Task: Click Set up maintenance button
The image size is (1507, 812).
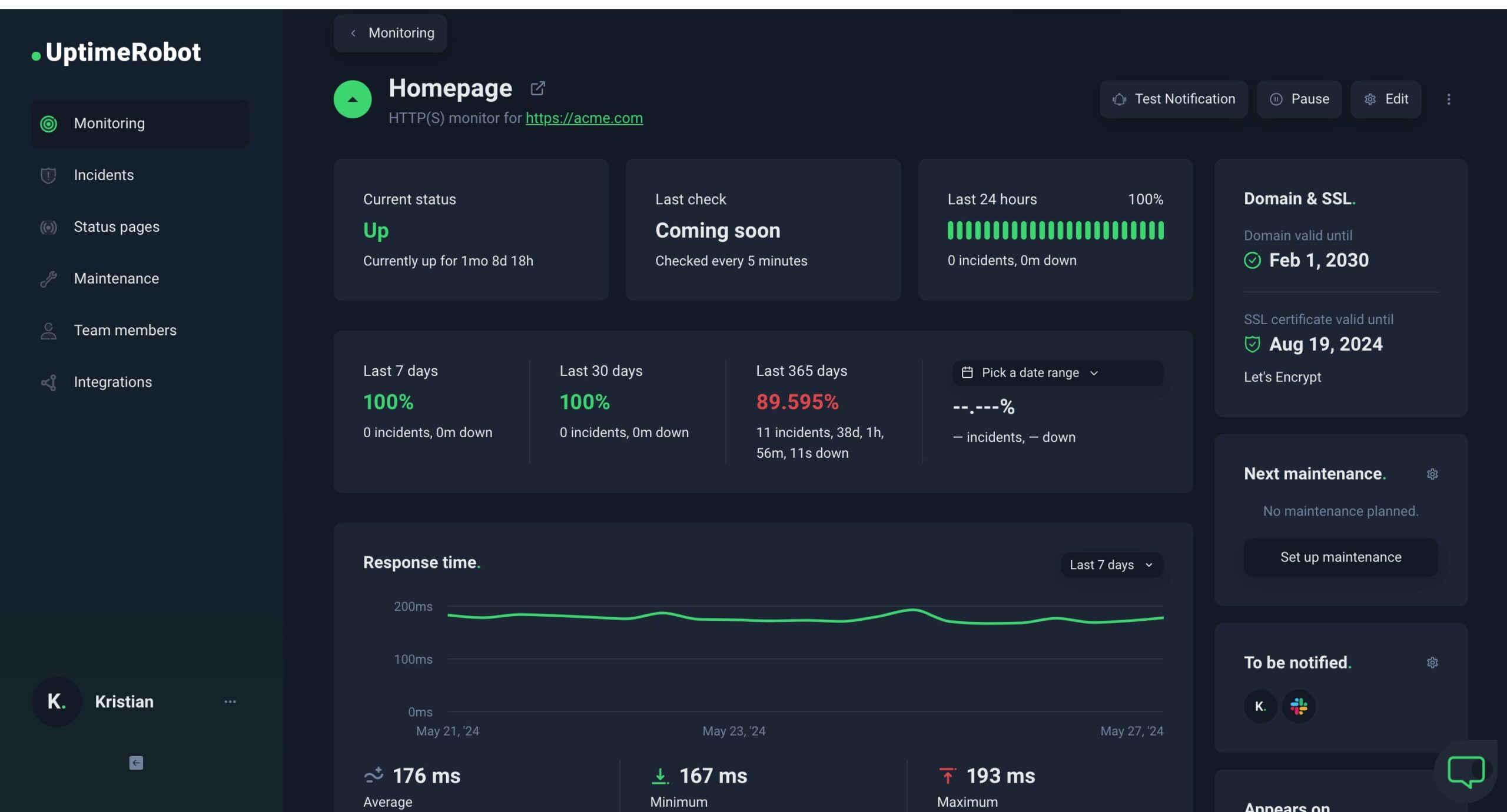Action: (1341, 557)
